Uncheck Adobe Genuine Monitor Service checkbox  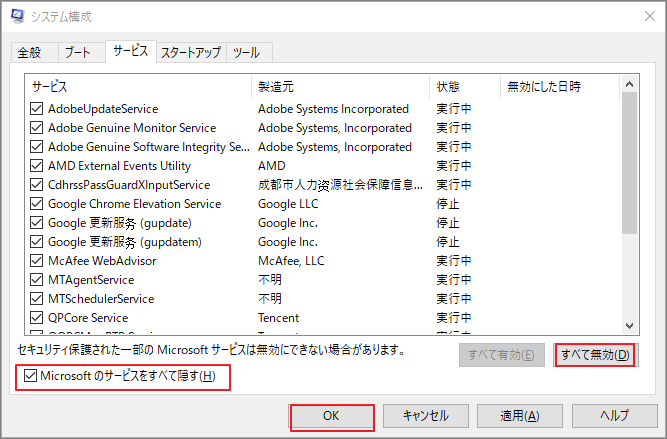click(37, 128)
